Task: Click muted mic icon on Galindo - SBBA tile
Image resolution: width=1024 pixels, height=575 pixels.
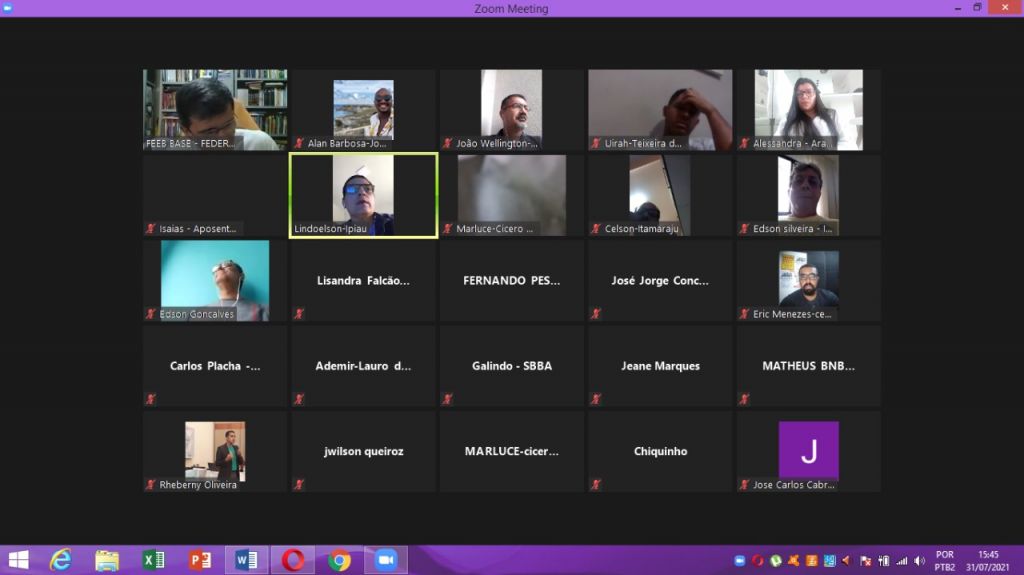Action: (x=447, y=399)
